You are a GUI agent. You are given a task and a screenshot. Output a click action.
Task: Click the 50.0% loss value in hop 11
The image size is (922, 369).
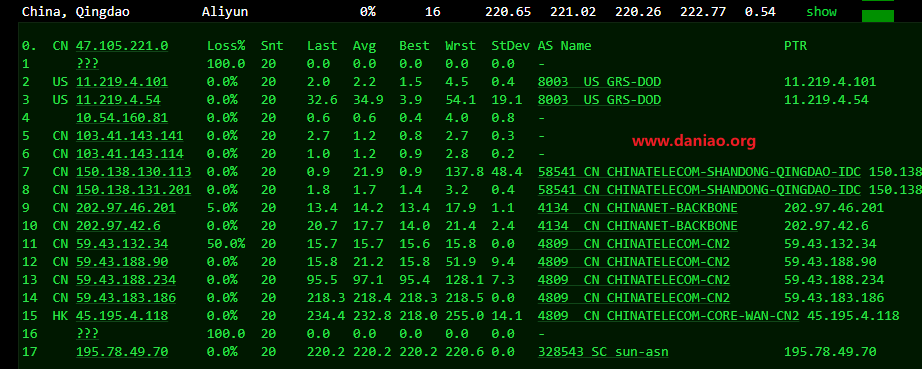click(x=226, y=244)
